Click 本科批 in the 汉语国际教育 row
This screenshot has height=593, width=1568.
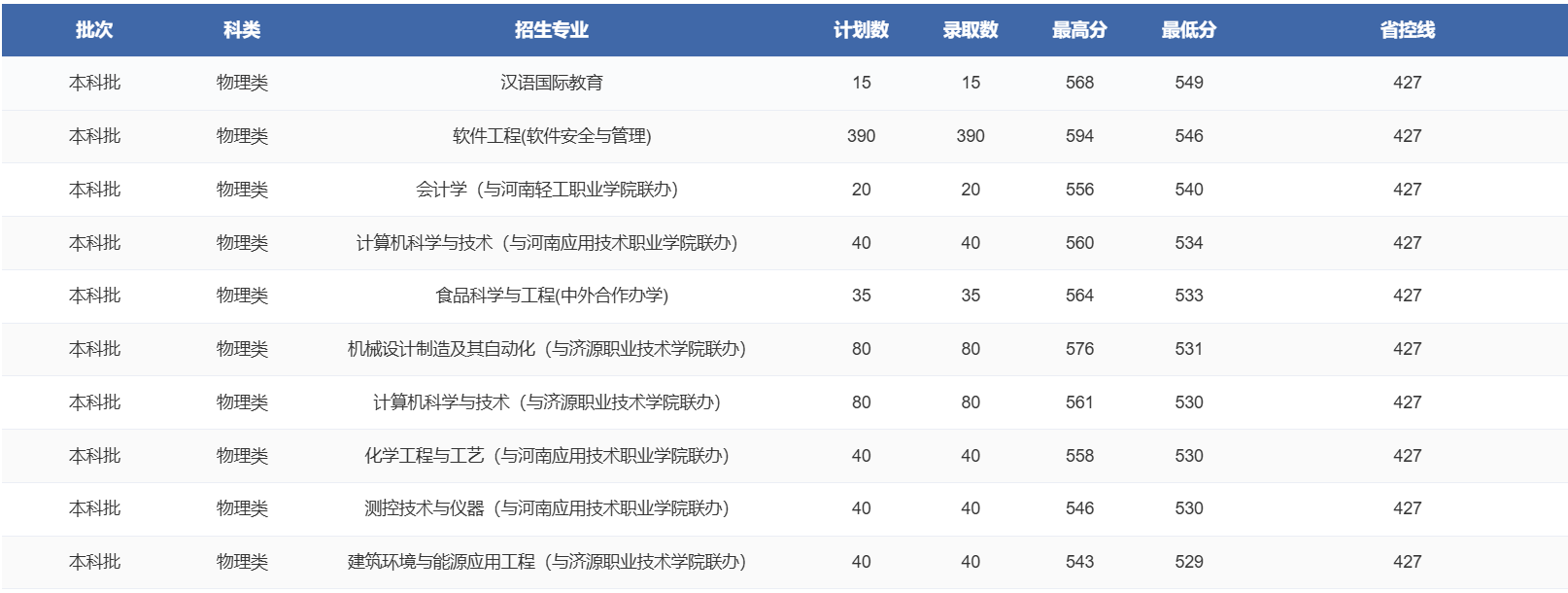click(94, 83)
